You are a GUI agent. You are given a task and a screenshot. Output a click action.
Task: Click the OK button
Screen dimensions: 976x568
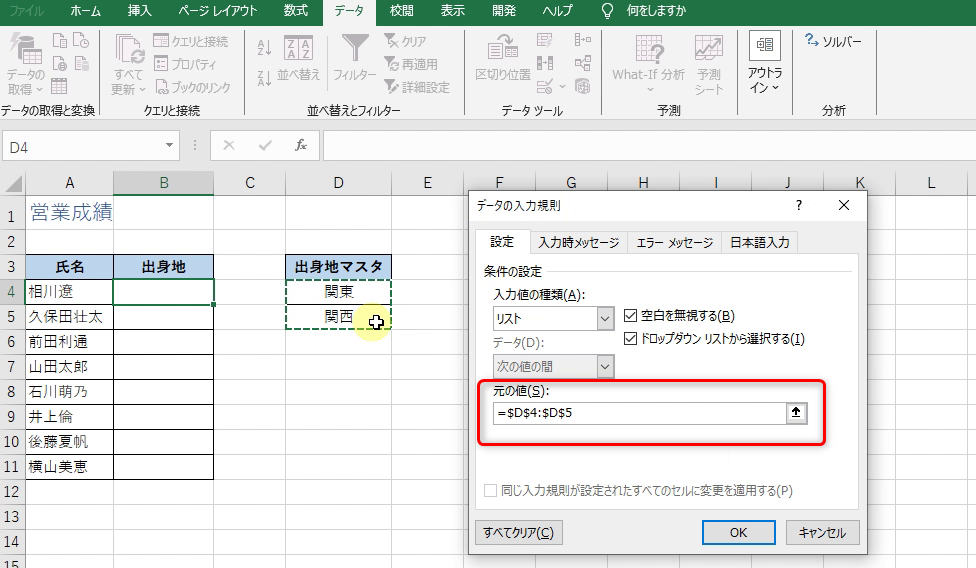[x=738, y=532]
